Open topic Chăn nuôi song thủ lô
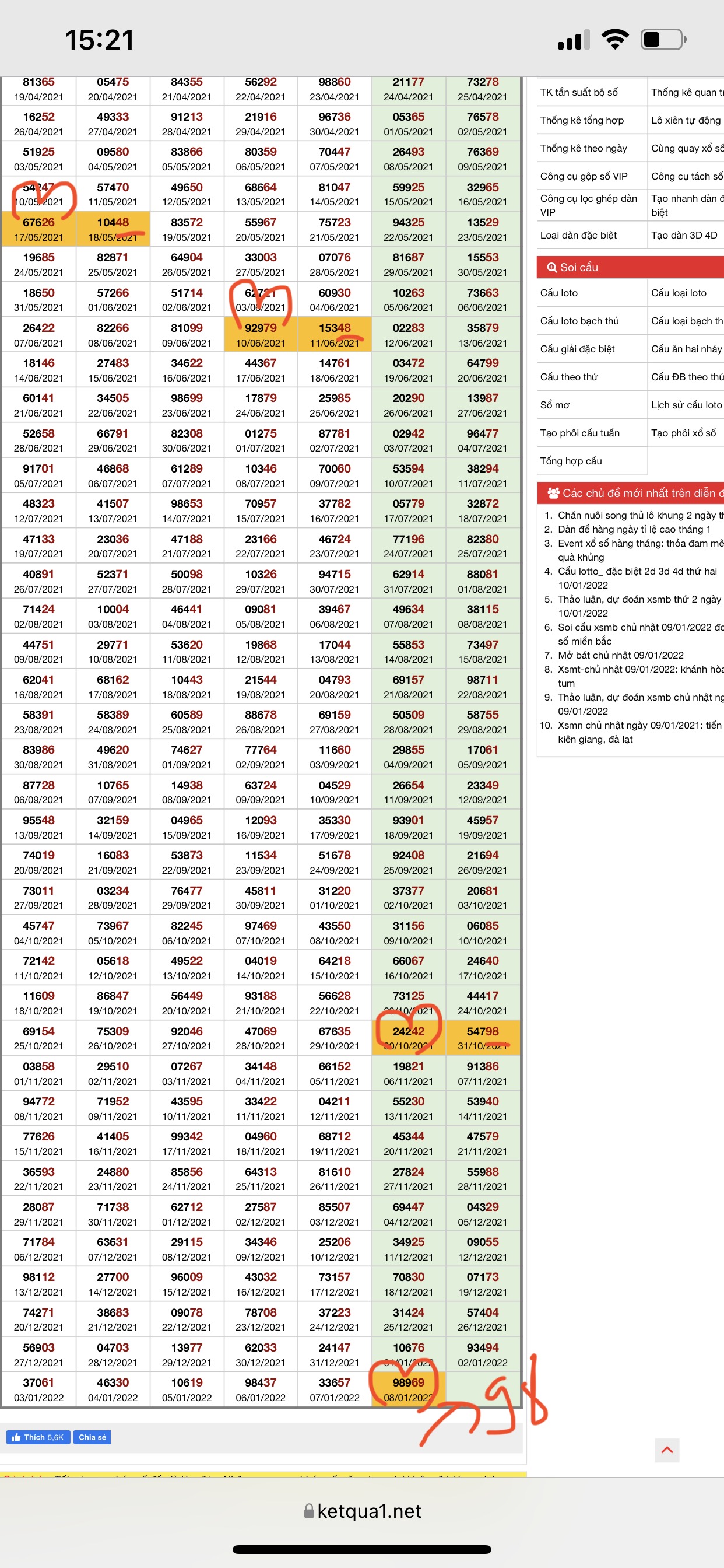Viewport: 724px width, 1568px height. pos(641,515)
